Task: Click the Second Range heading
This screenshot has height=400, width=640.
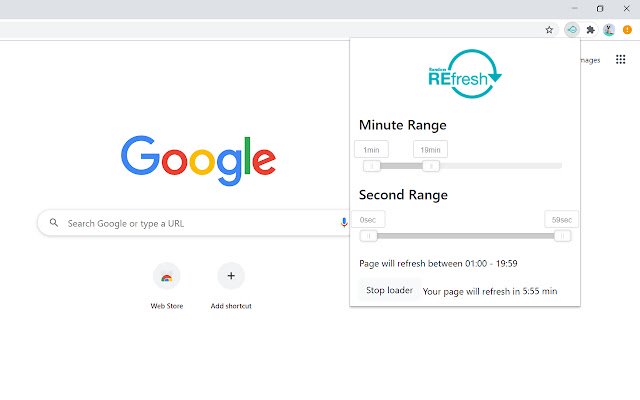Action: pos(403,195)
